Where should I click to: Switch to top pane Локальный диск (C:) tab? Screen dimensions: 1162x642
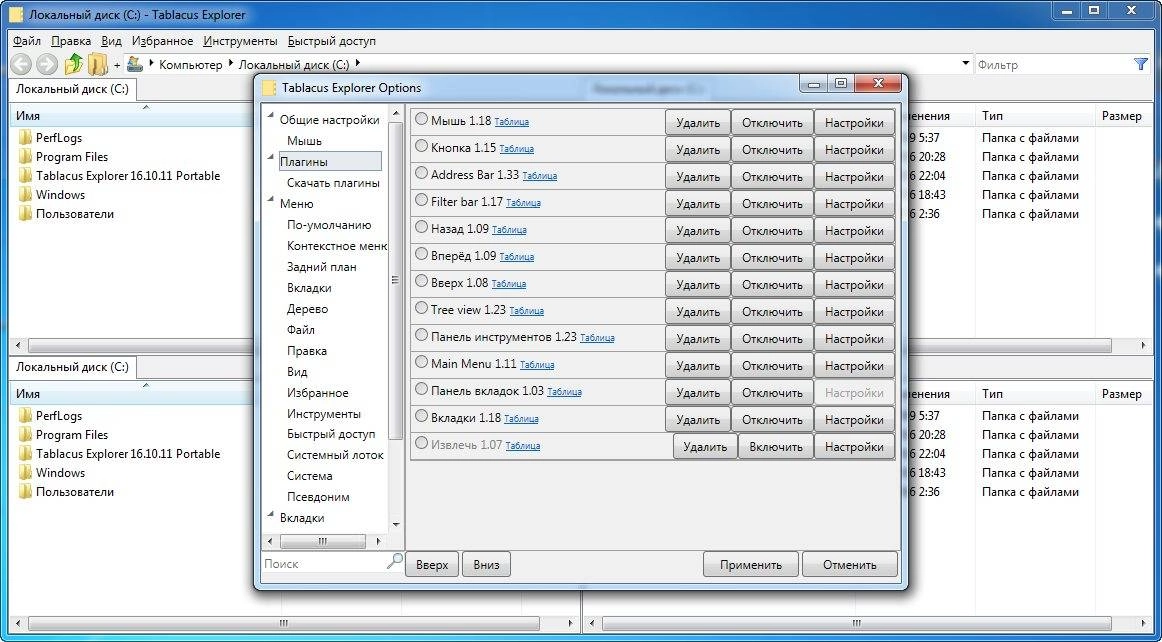pos(73,88)
